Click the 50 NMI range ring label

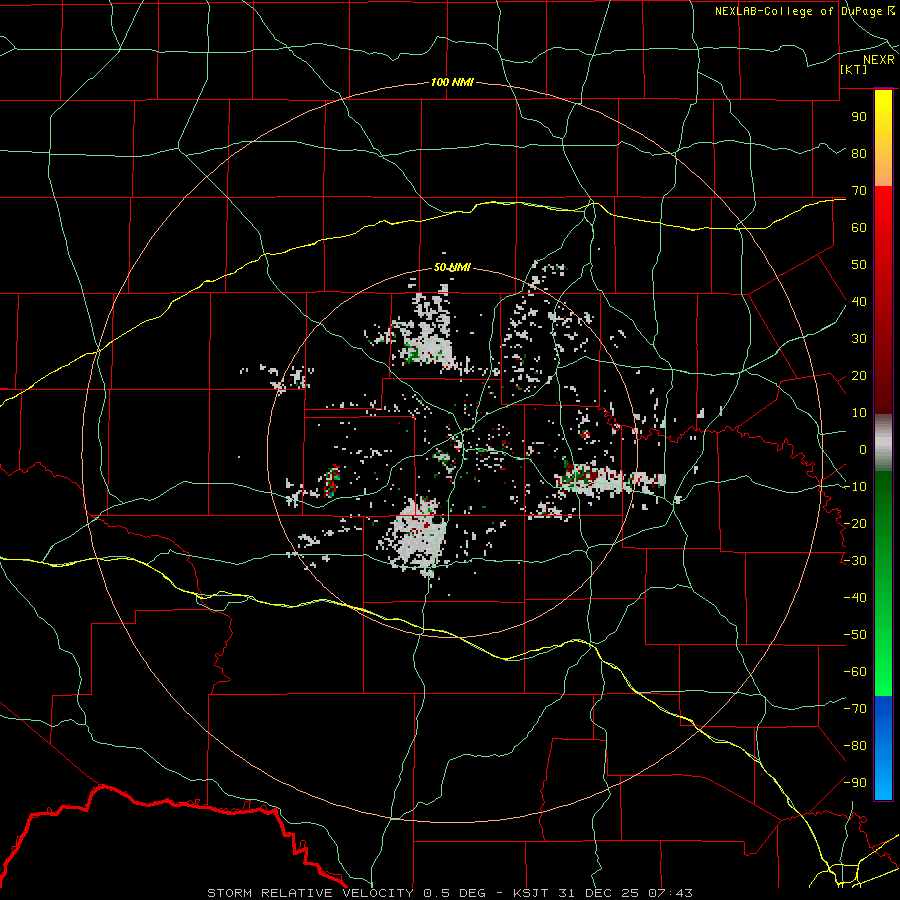(452, 267)
